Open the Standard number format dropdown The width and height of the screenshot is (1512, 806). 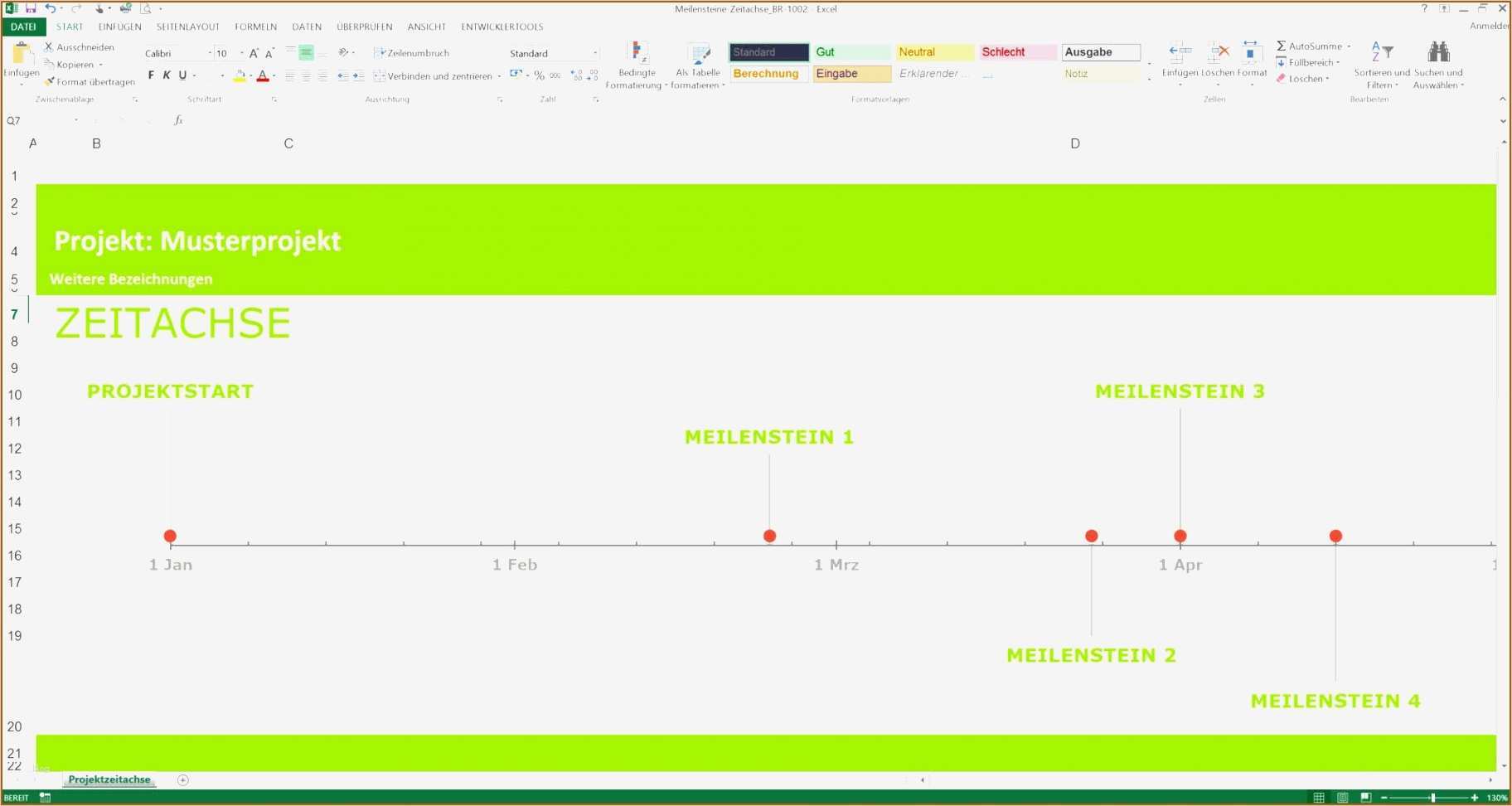595,53
